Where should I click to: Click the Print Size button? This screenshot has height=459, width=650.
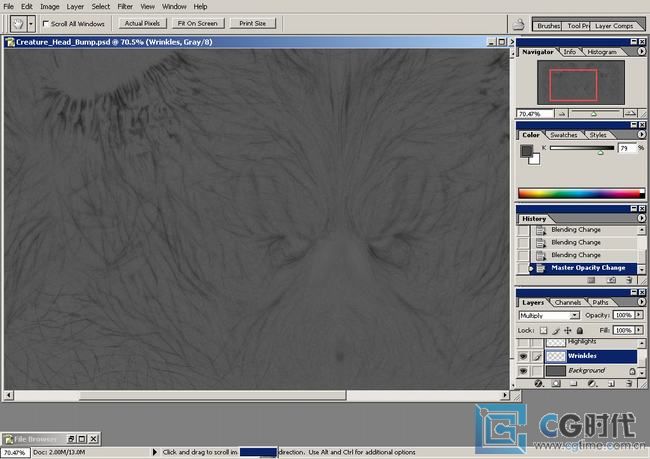click(x=252, y=23)
